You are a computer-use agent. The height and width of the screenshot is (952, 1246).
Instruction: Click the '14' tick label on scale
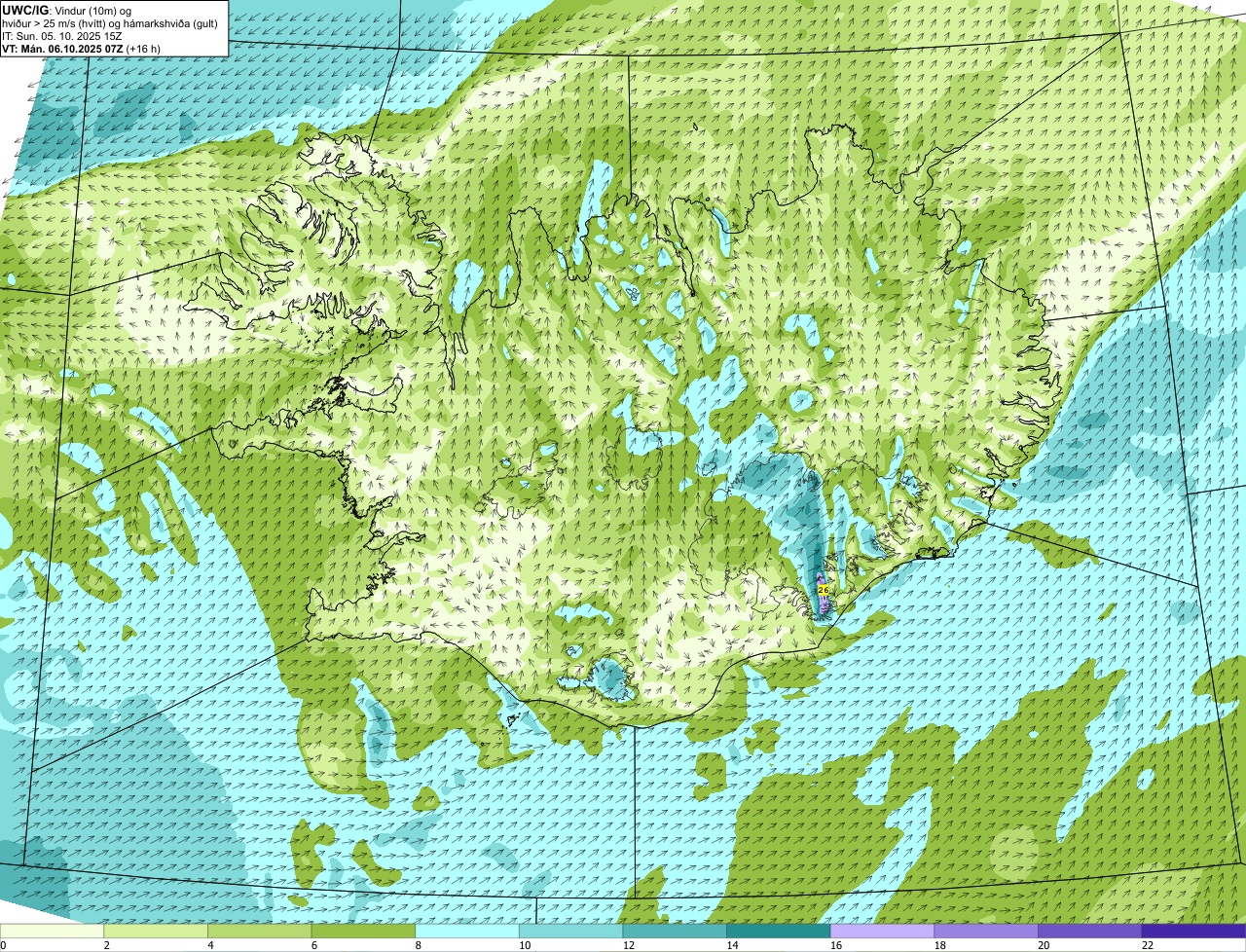[x=732, y=944]
